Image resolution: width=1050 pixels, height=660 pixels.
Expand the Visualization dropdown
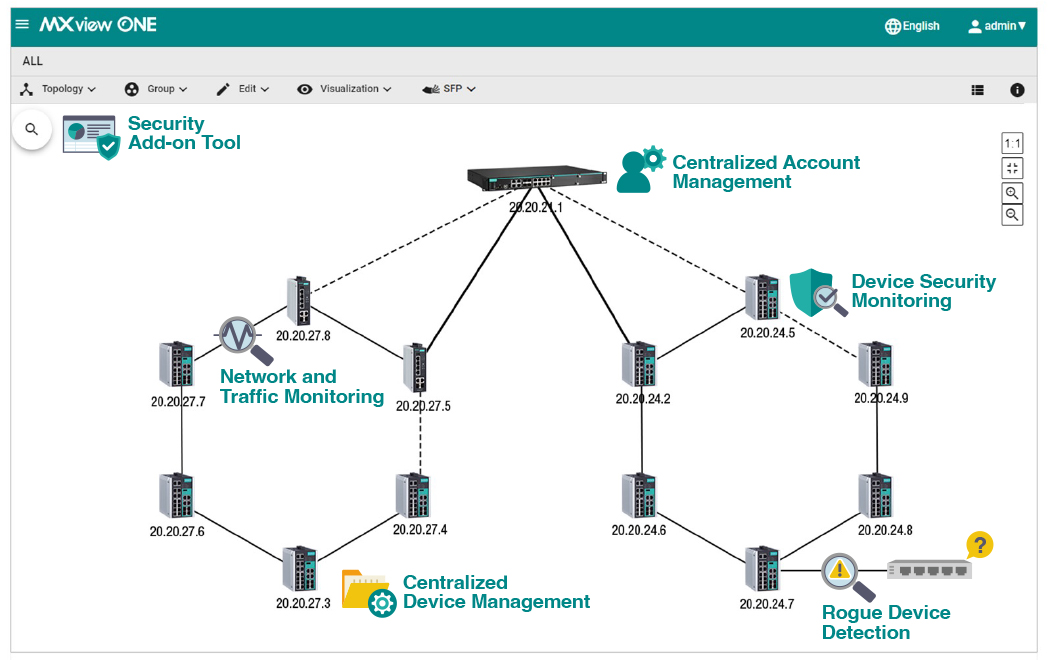click(345, 89)
